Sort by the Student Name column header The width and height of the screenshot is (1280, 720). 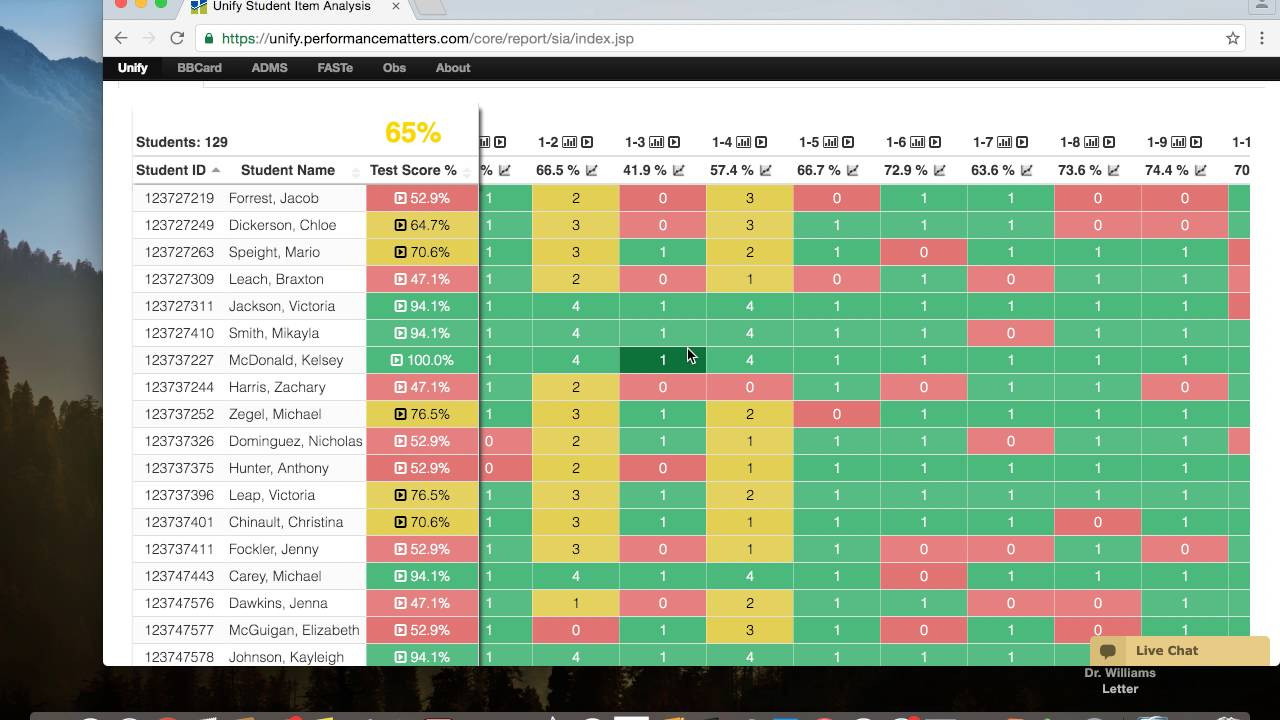(288, 170)
